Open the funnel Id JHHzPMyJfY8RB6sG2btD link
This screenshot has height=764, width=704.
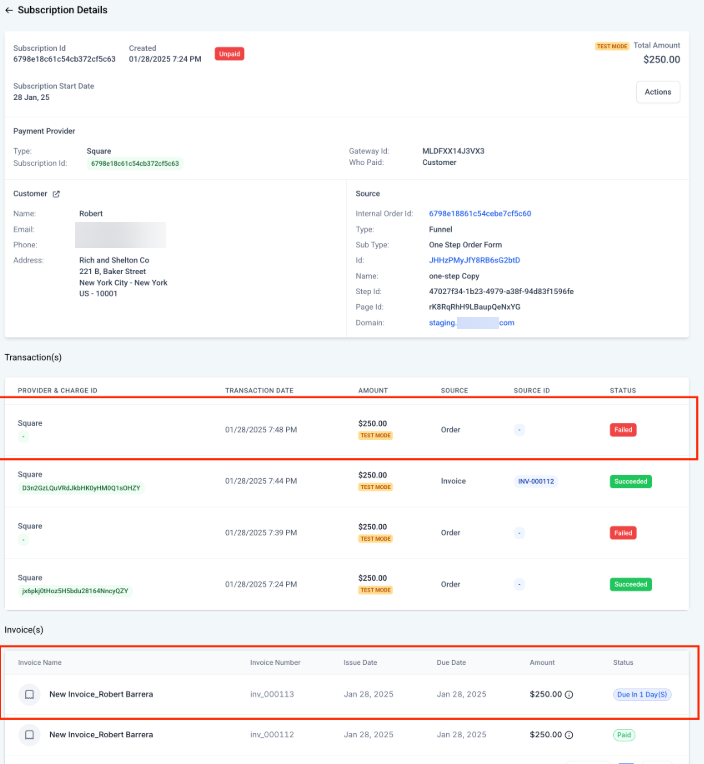474,260
